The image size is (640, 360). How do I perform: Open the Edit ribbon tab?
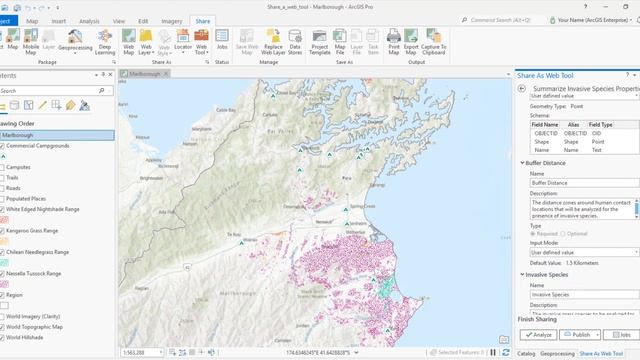coord(143,21)
